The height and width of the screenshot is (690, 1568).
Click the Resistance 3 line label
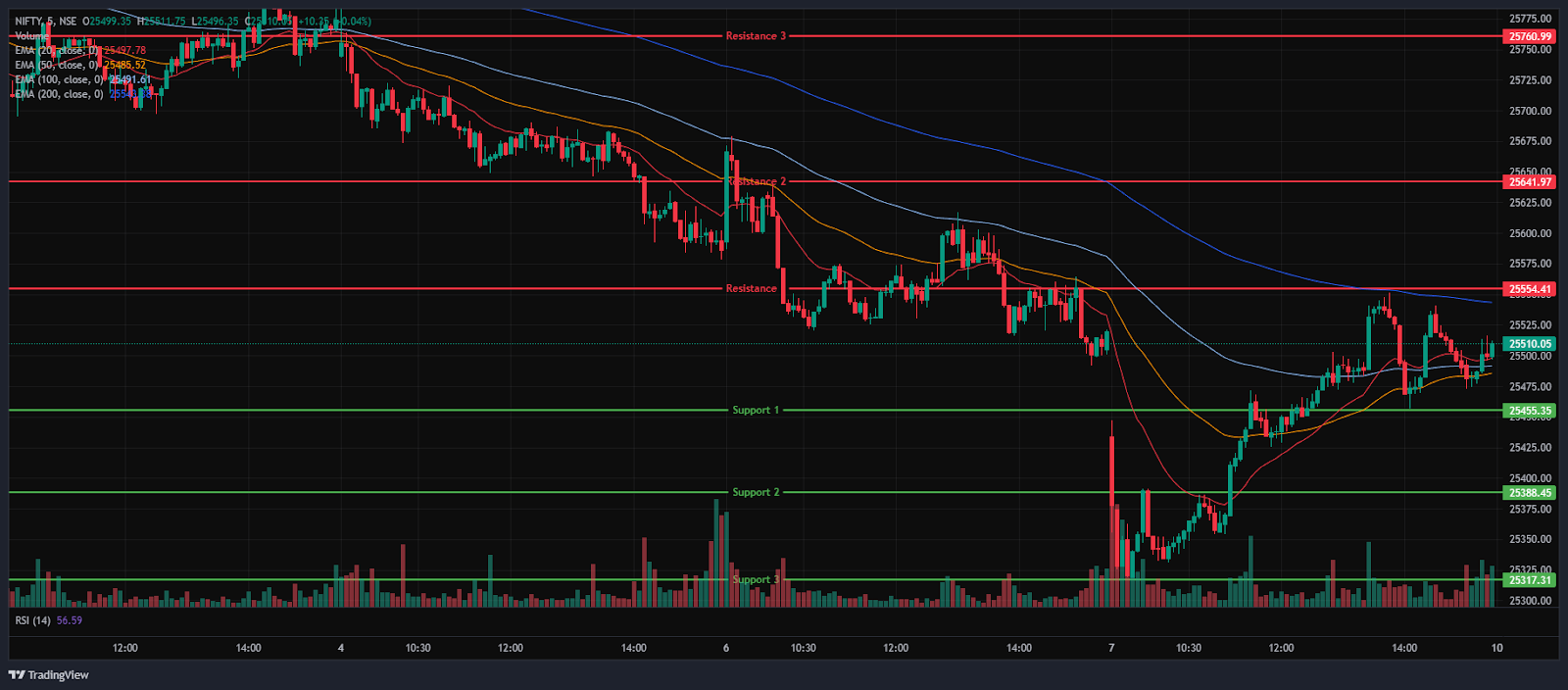756,36
